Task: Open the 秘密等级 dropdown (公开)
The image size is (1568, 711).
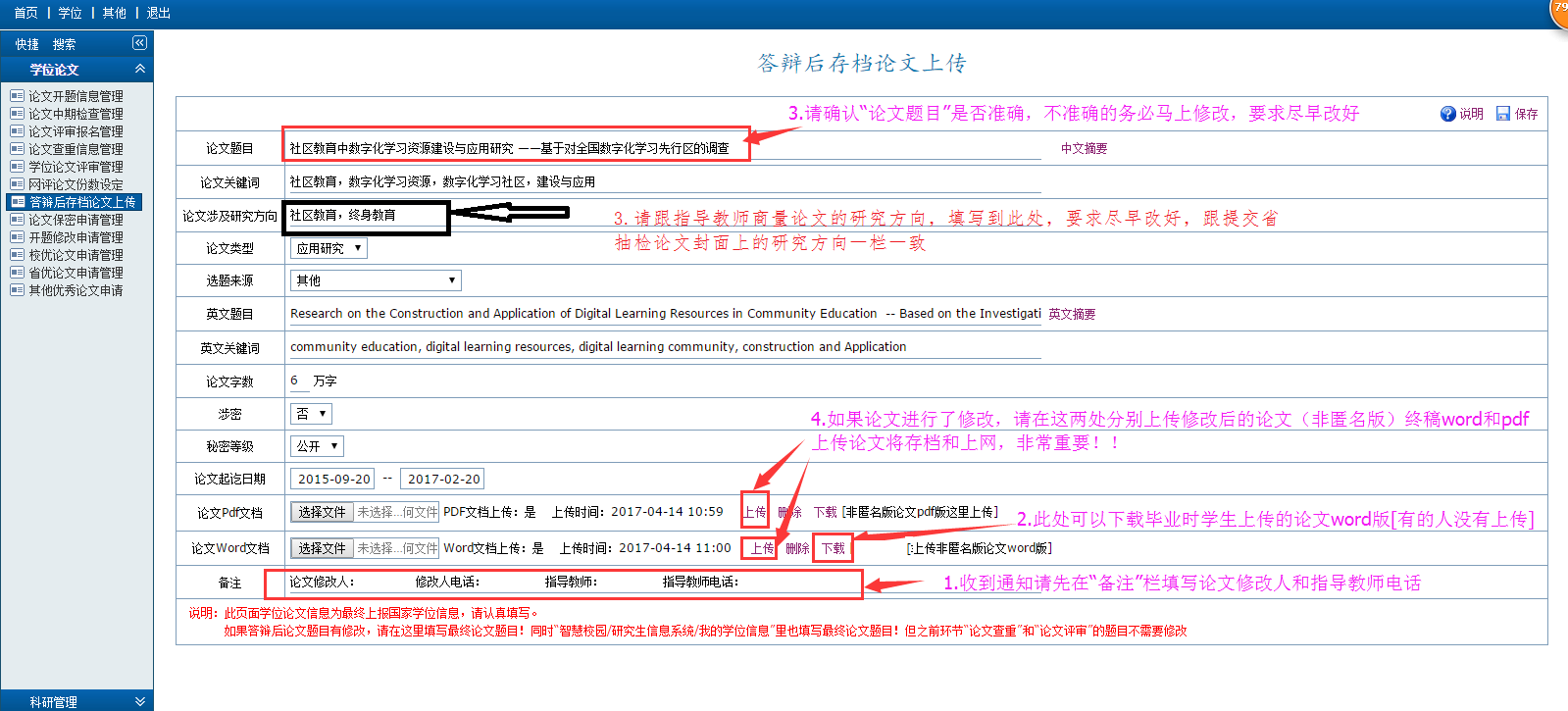Action: (317, 446)
